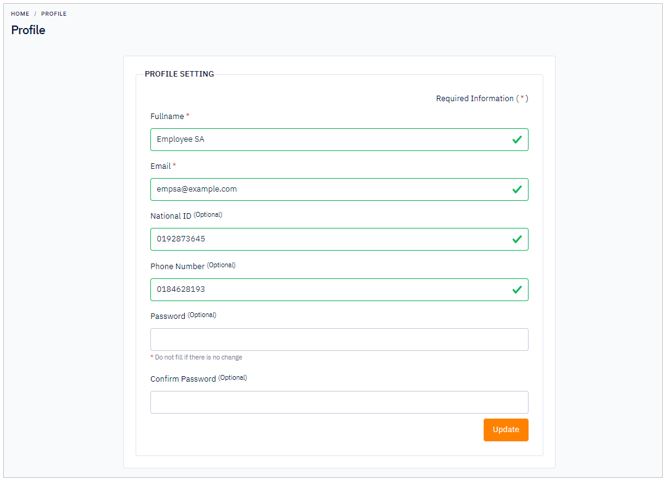Focus the Email input field

(x=339, y=189)
